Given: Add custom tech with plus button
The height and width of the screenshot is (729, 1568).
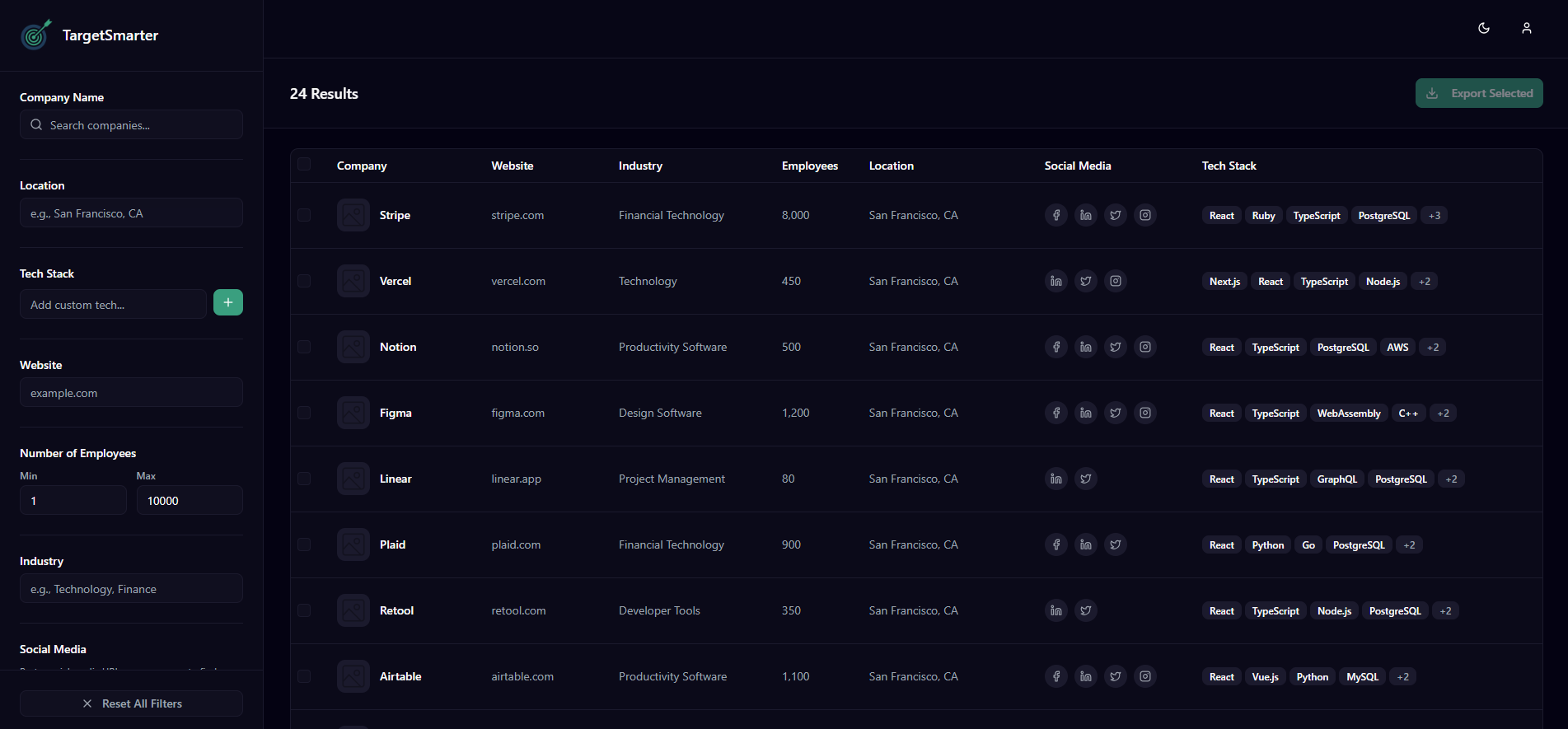Looking at the screenshot, I should pyautogui.click(x=228, y=302).
